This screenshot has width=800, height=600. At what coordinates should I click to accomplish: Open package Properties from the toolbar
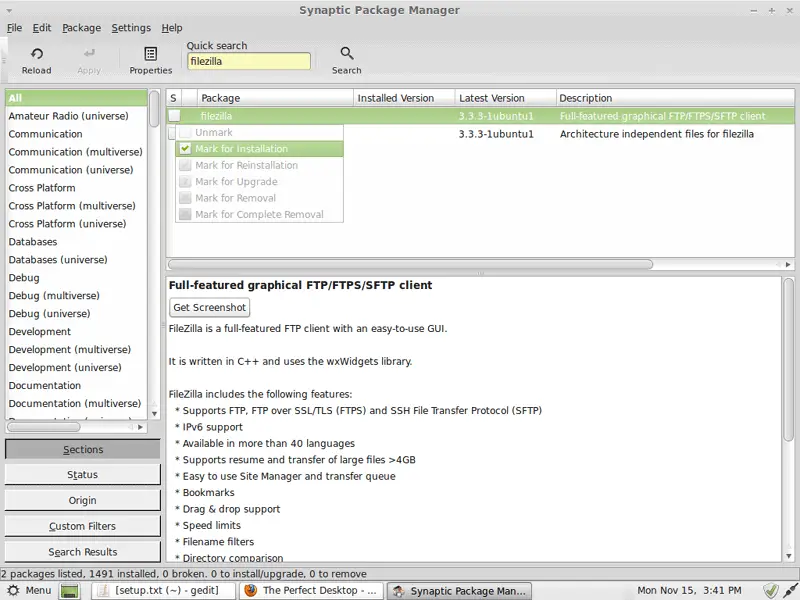coord(151,61)
